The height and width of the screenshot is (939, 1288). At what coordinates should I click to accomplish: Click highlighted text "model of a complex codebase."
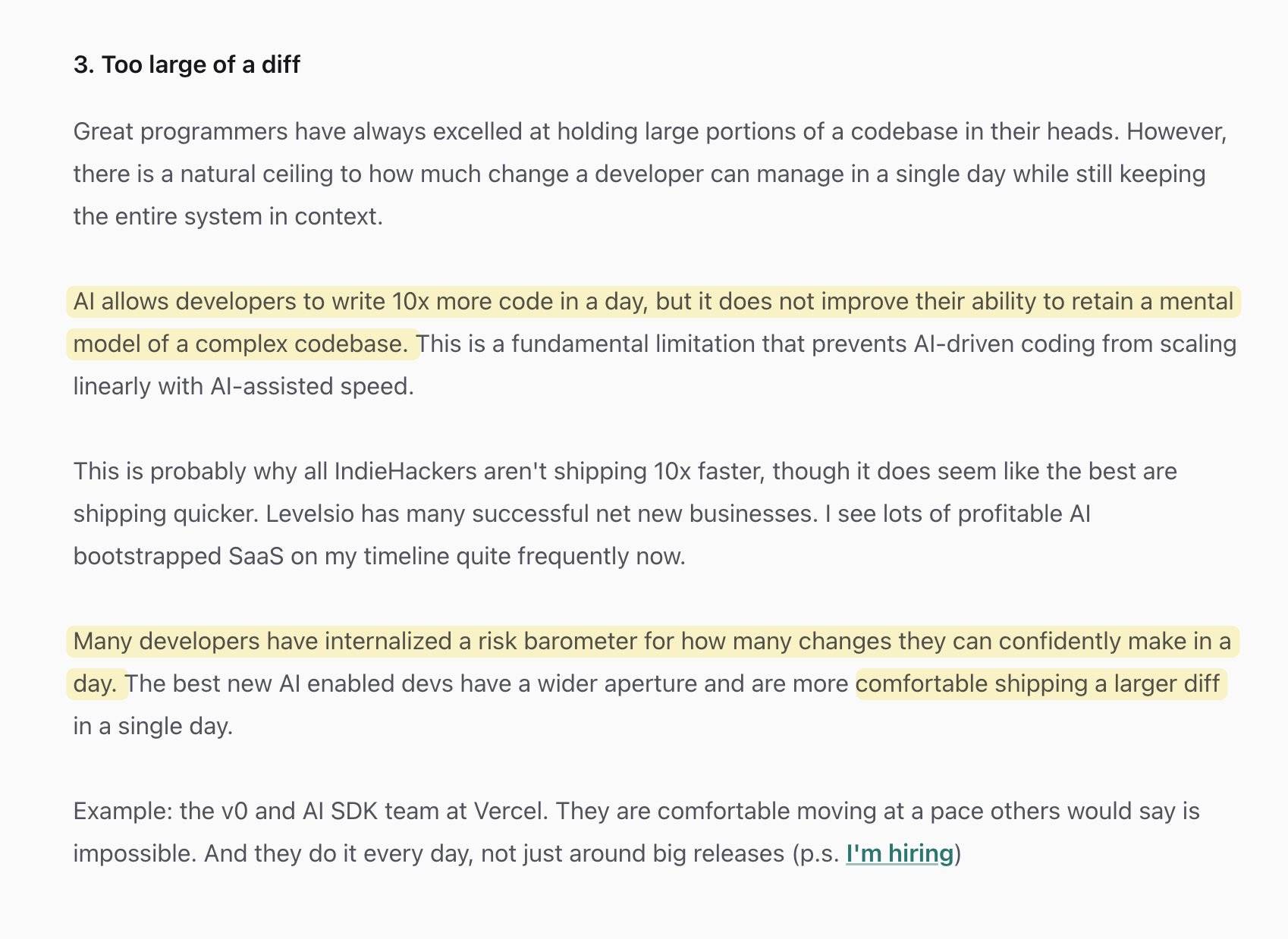pos(241,344)
